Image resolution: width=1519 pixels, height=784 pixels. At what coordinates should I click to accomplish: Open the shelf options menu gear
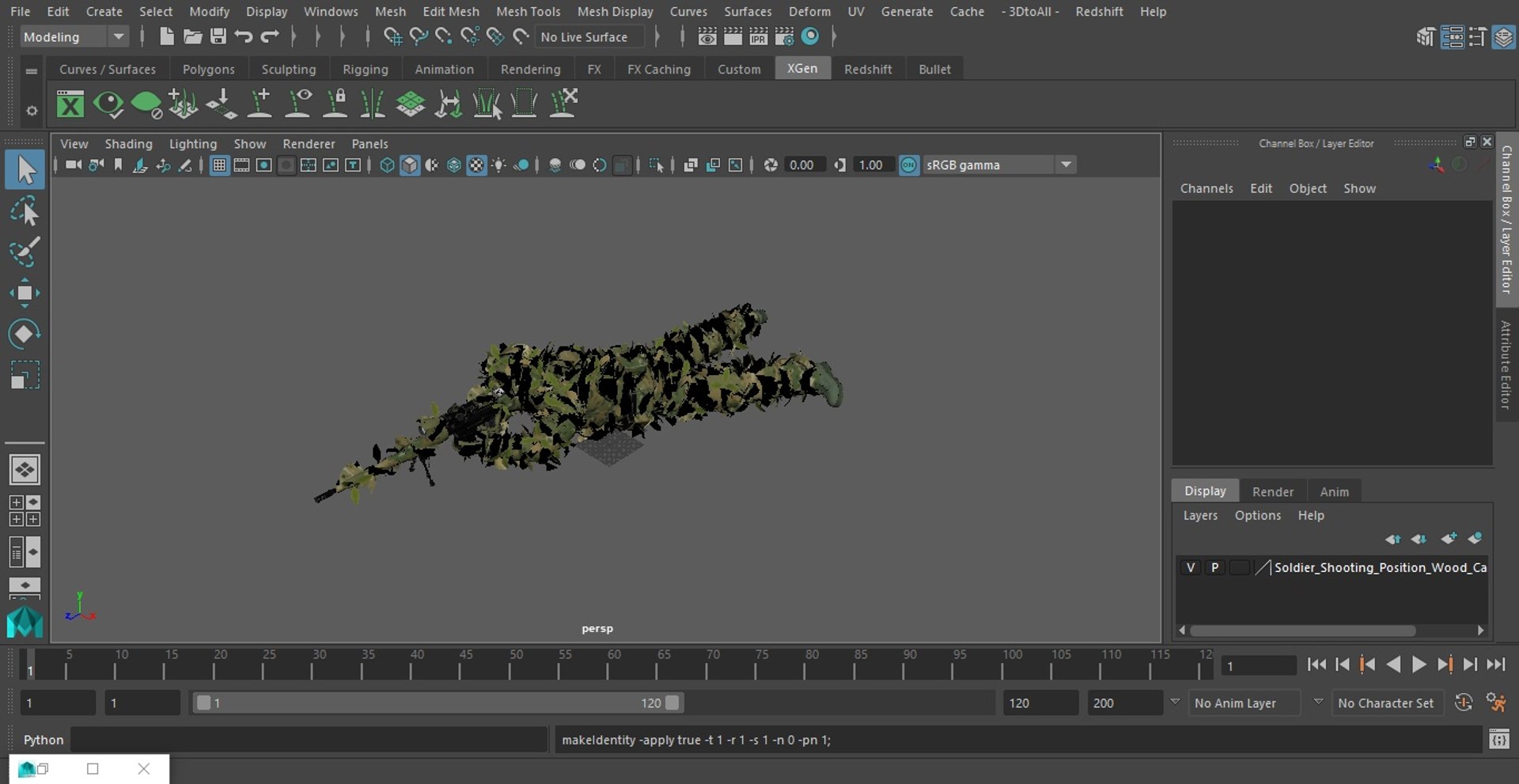pos(32,111)
